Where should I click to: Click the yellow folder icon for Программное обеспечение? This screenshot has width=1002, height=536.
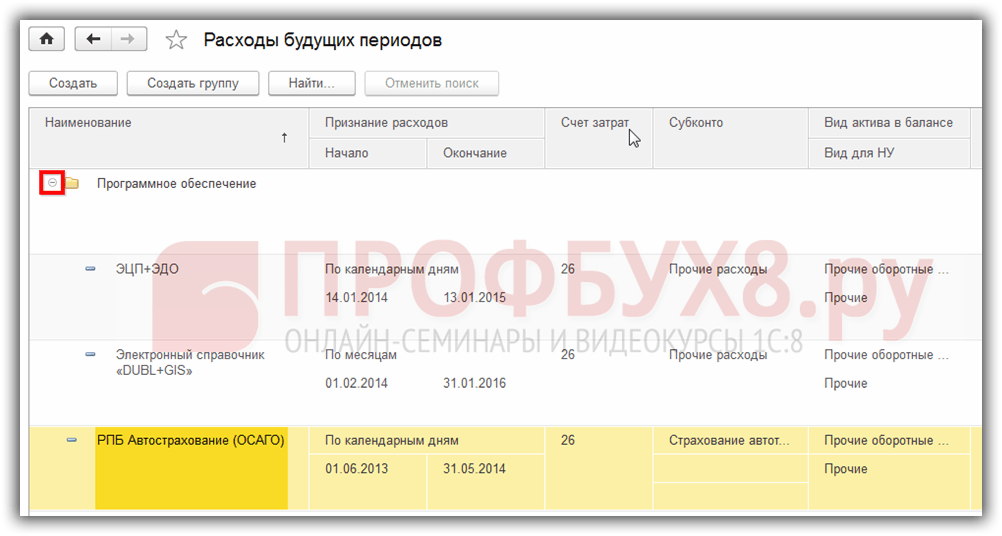73,184
